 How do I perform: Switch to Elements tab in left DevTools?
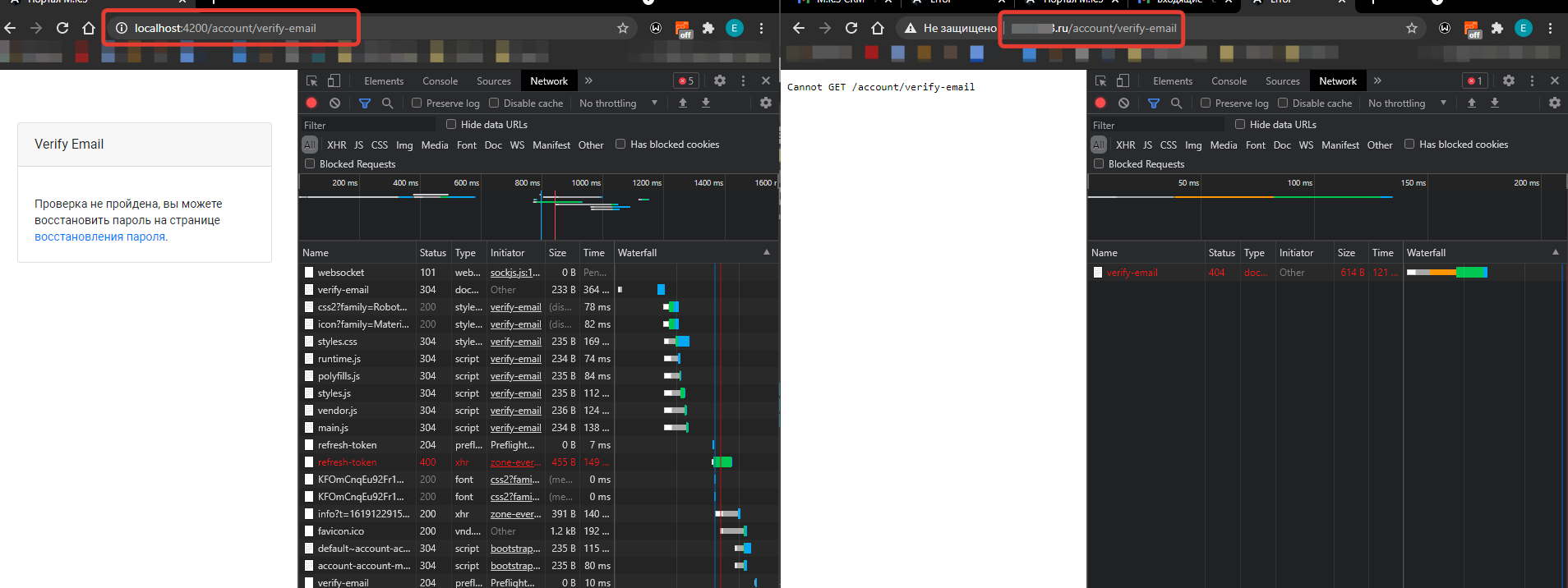pos(384,80)
